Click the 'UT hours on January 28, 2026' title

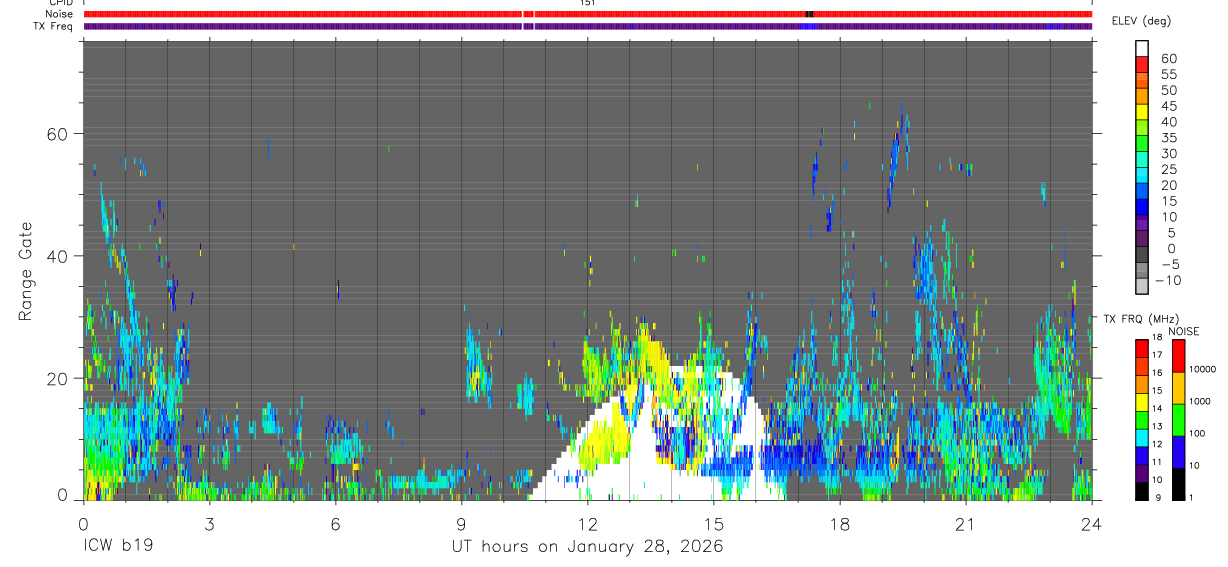pos(588,548)
